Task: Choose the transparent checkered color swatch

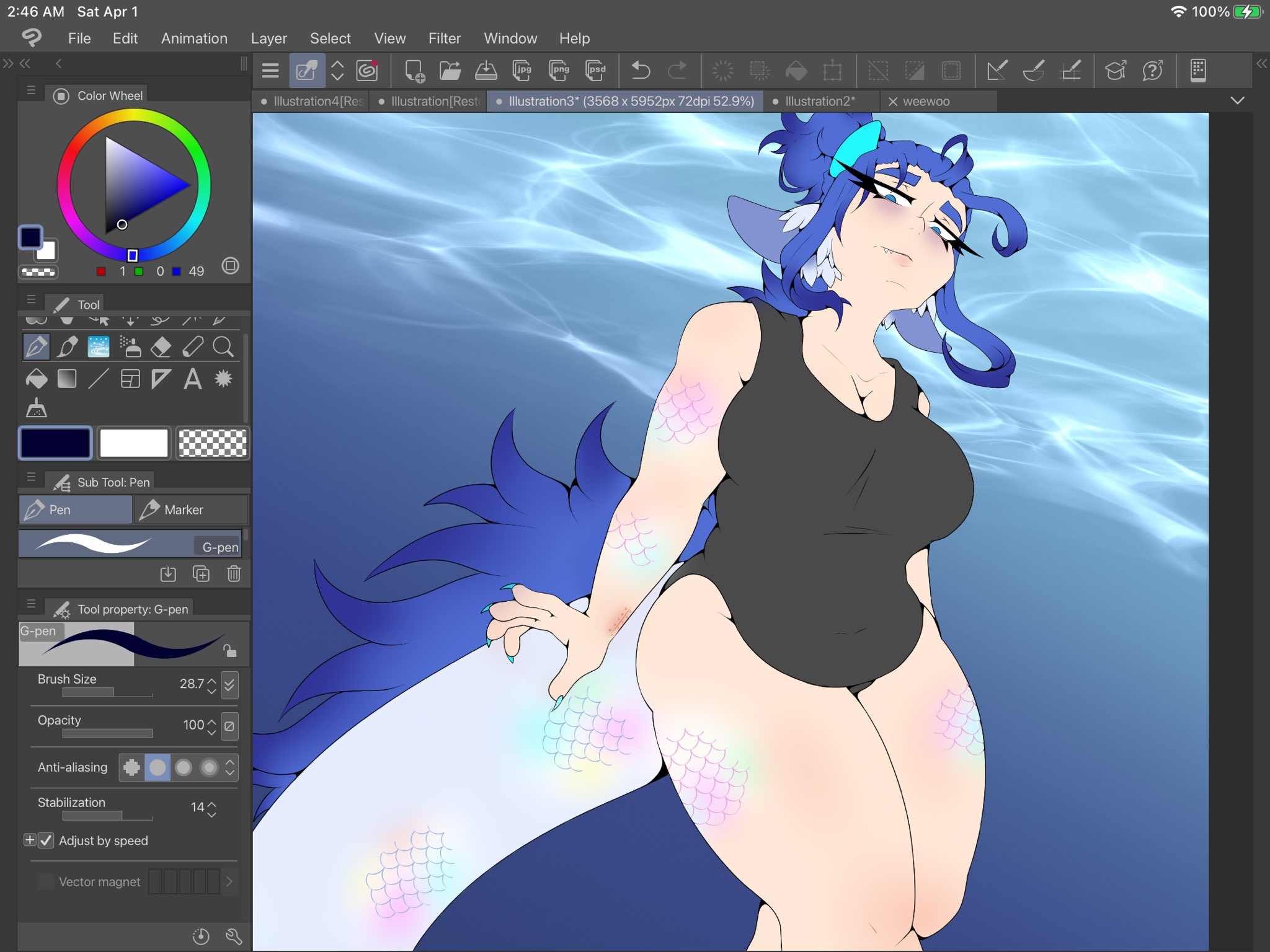Action: [x=212, y=443]
